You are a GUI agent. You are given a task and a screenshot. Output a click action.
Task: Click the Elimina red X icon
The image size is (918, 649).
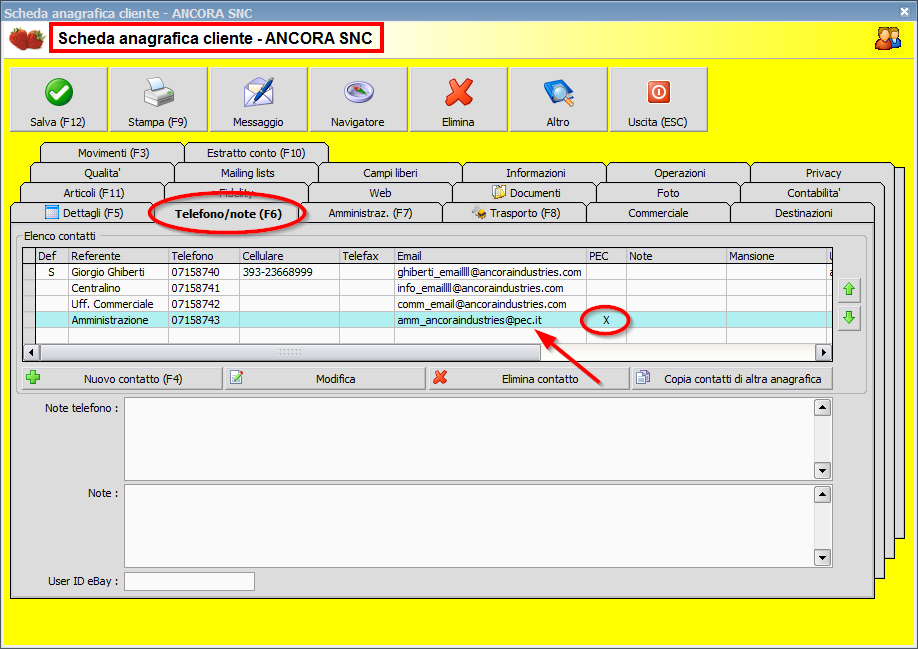457,91
